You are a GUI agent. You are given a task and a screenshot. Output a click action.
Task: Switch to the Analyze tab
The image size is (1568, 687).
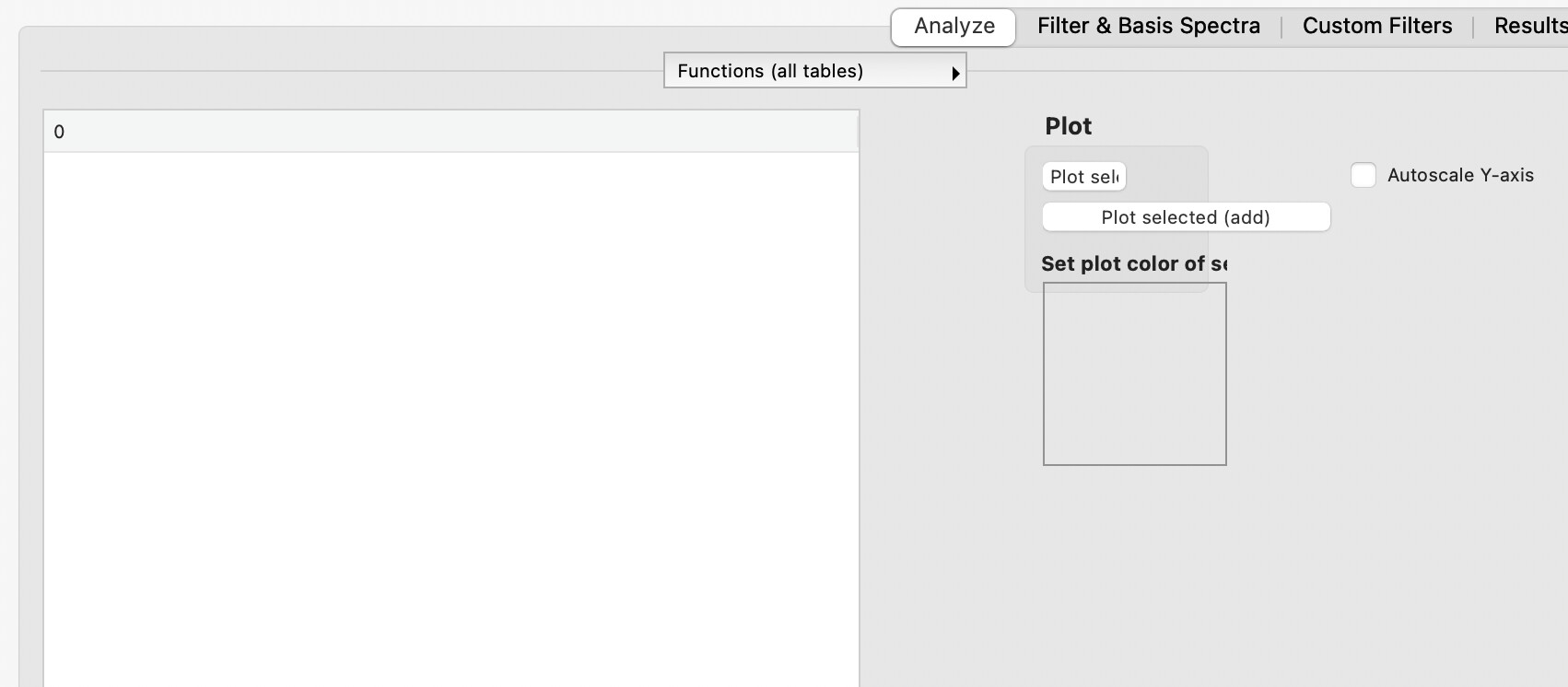pos(954,26)
